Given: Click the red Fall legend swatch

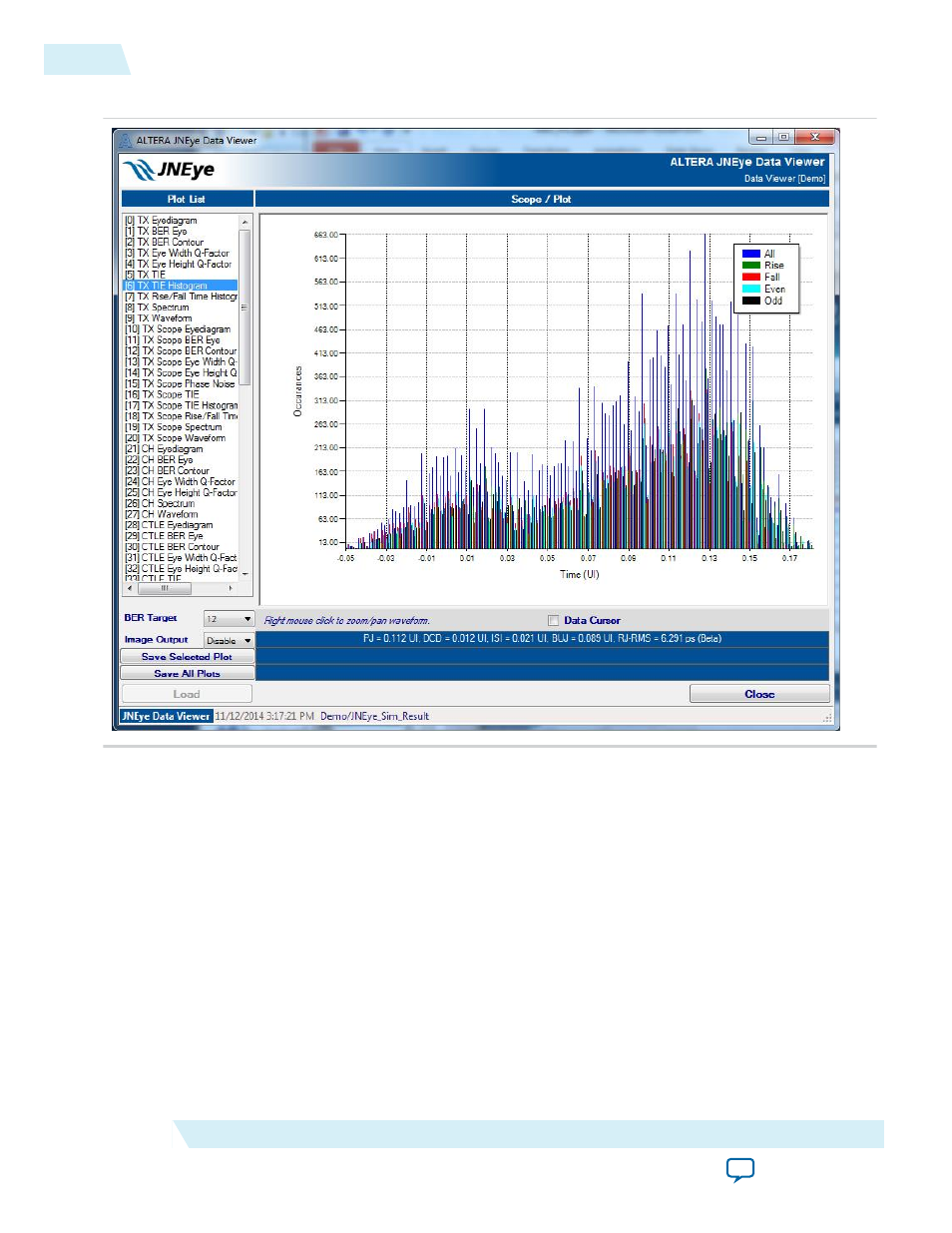Looking at the screenshot, I should click(751, 278).
